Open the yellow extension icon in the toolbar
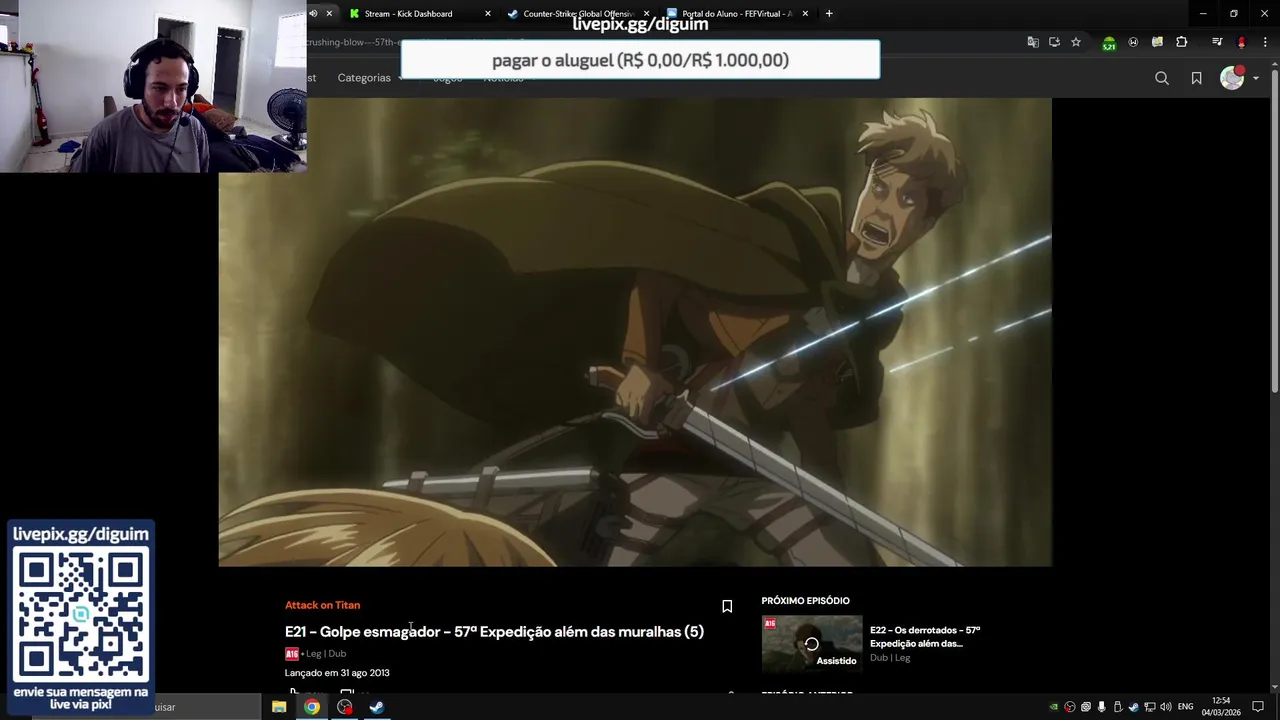Screen dimensions: 1280x720 tap(1157, 42)
